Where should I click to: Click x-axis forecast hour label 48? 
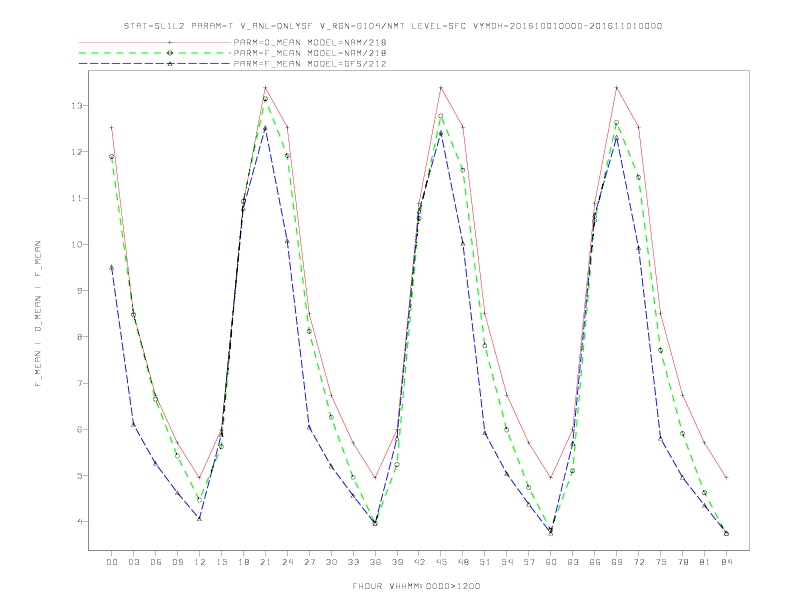(463, 562)
